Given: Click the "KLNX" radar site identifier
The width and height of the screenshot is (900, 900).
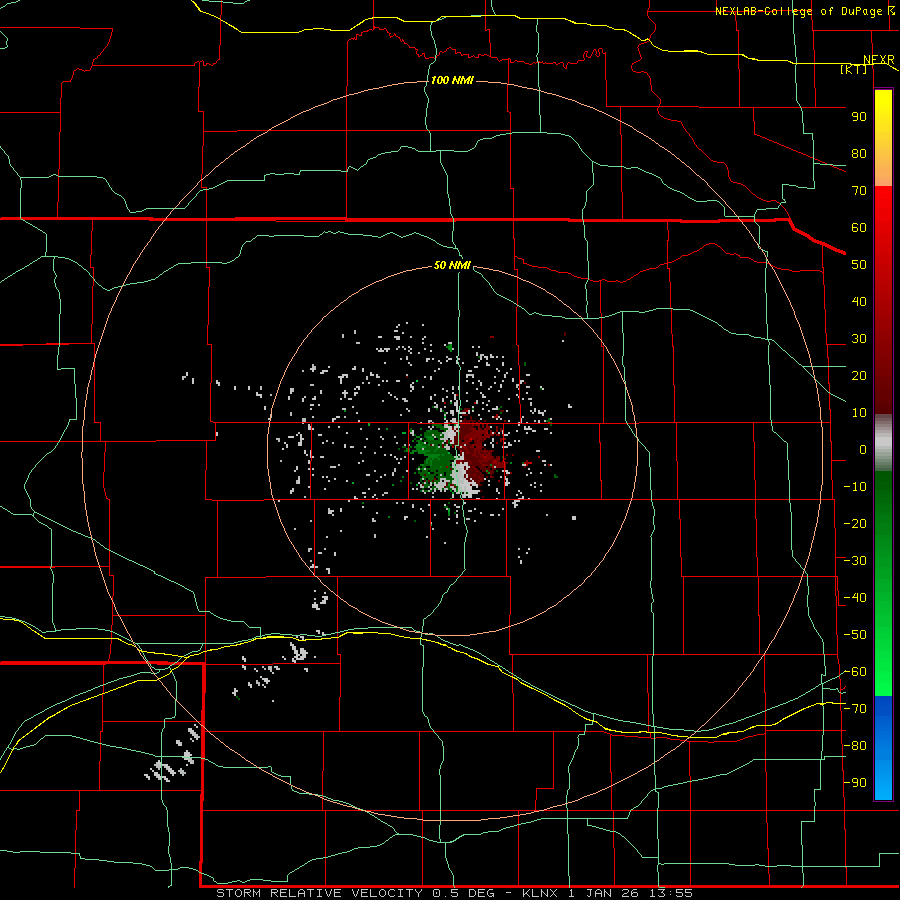Looking at the screenshot, I should click(x=541, y=893).
